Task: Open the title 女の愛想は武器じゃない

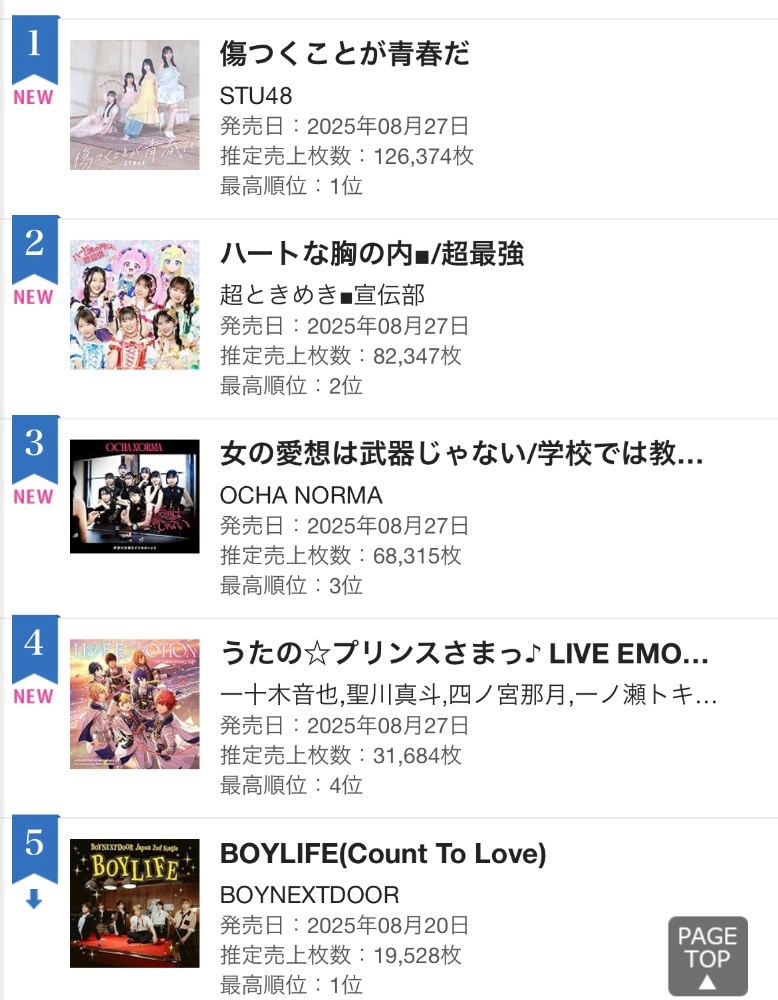Action: [462, 455]
